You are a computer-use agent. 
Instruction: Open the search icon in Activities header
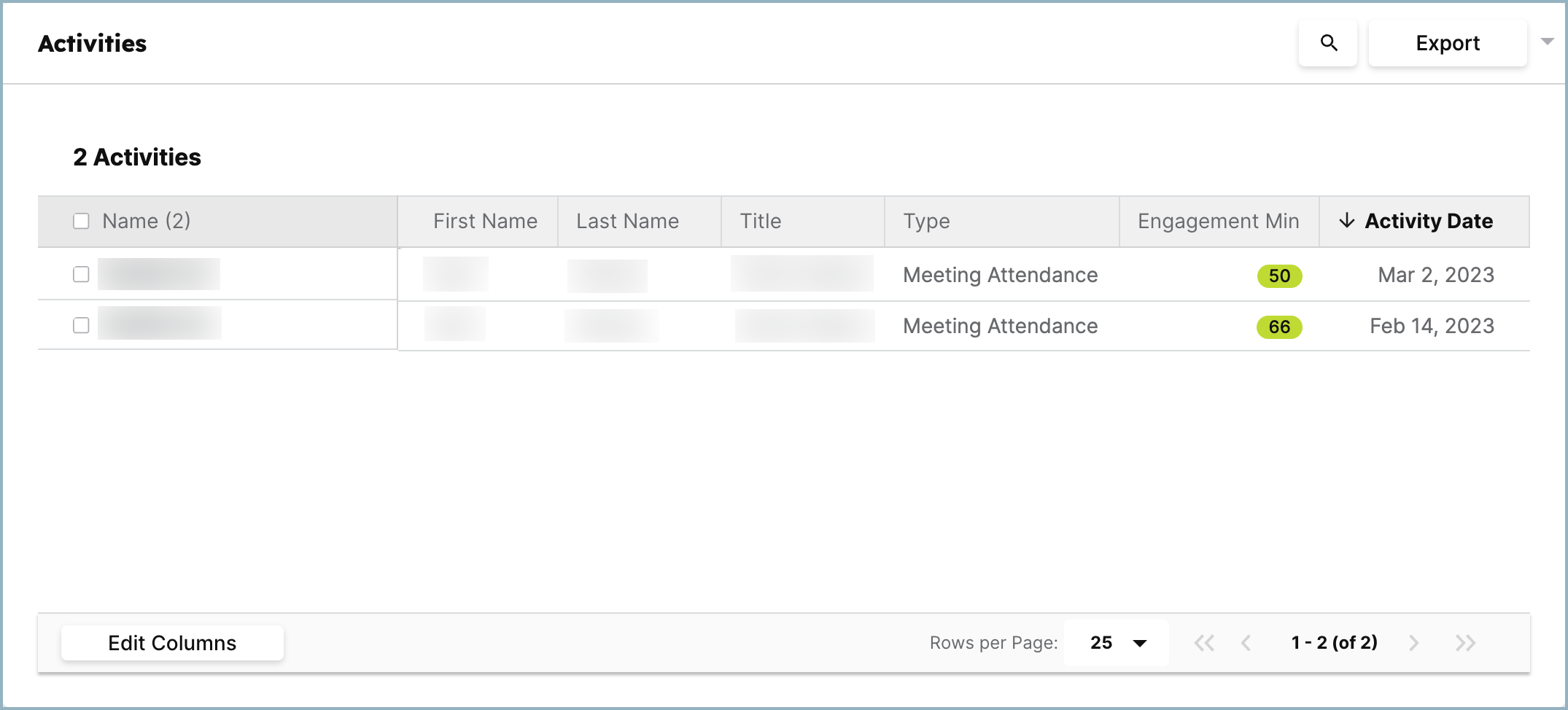1327,43
